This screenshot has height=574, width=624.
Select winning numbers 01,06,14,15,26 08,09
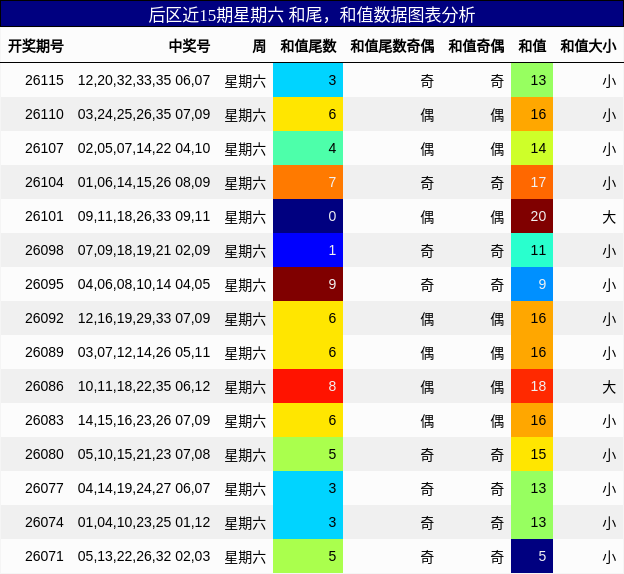coord(144,182)
